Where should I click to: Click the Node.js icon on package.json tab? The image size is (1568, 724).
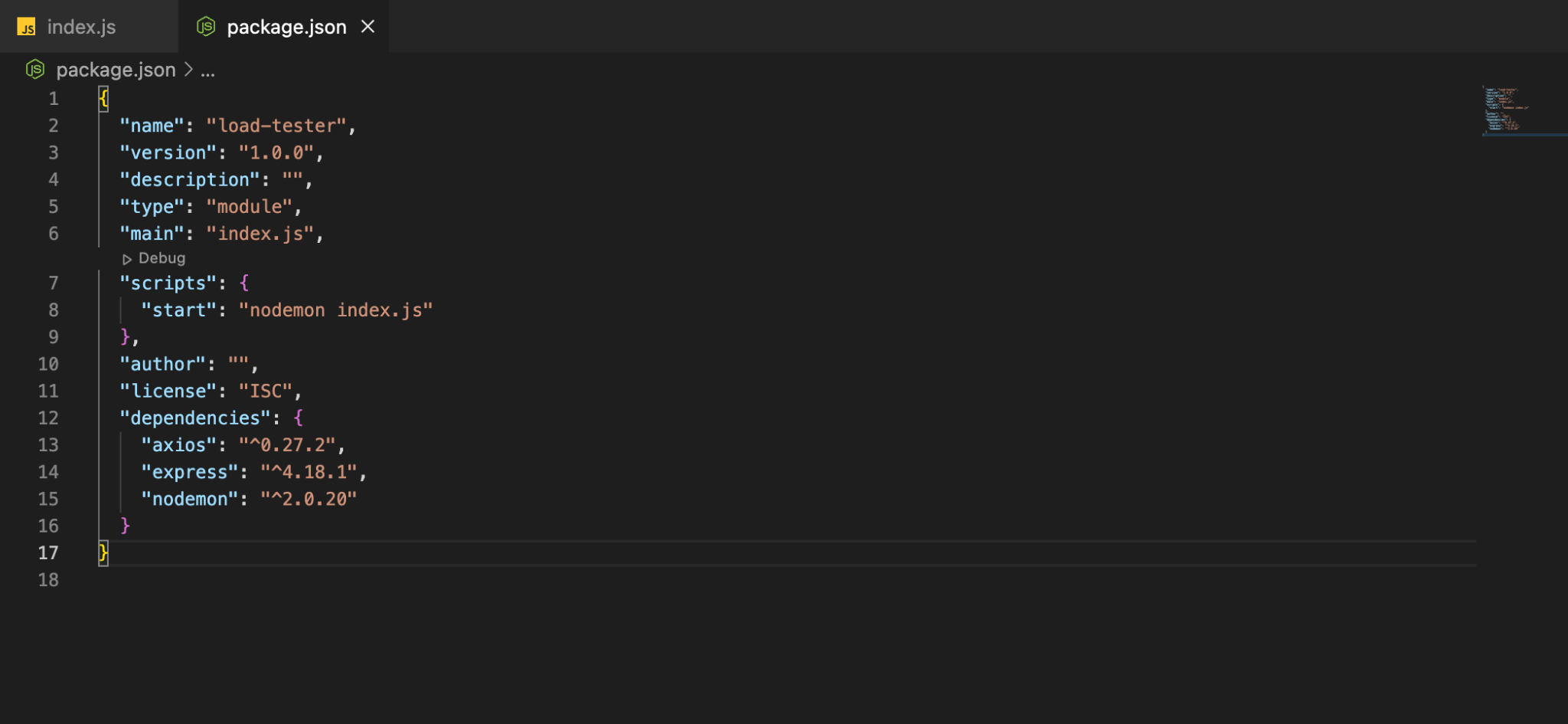pos(206,26)
